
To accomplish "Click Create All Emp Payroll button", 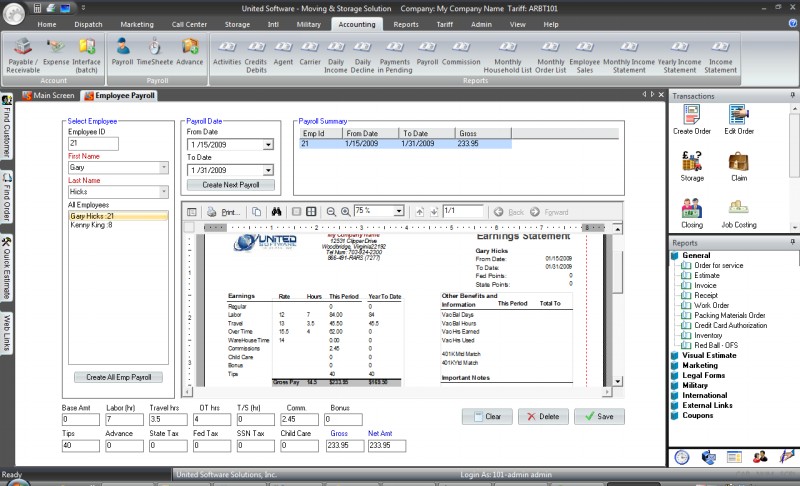I will 118,377.
